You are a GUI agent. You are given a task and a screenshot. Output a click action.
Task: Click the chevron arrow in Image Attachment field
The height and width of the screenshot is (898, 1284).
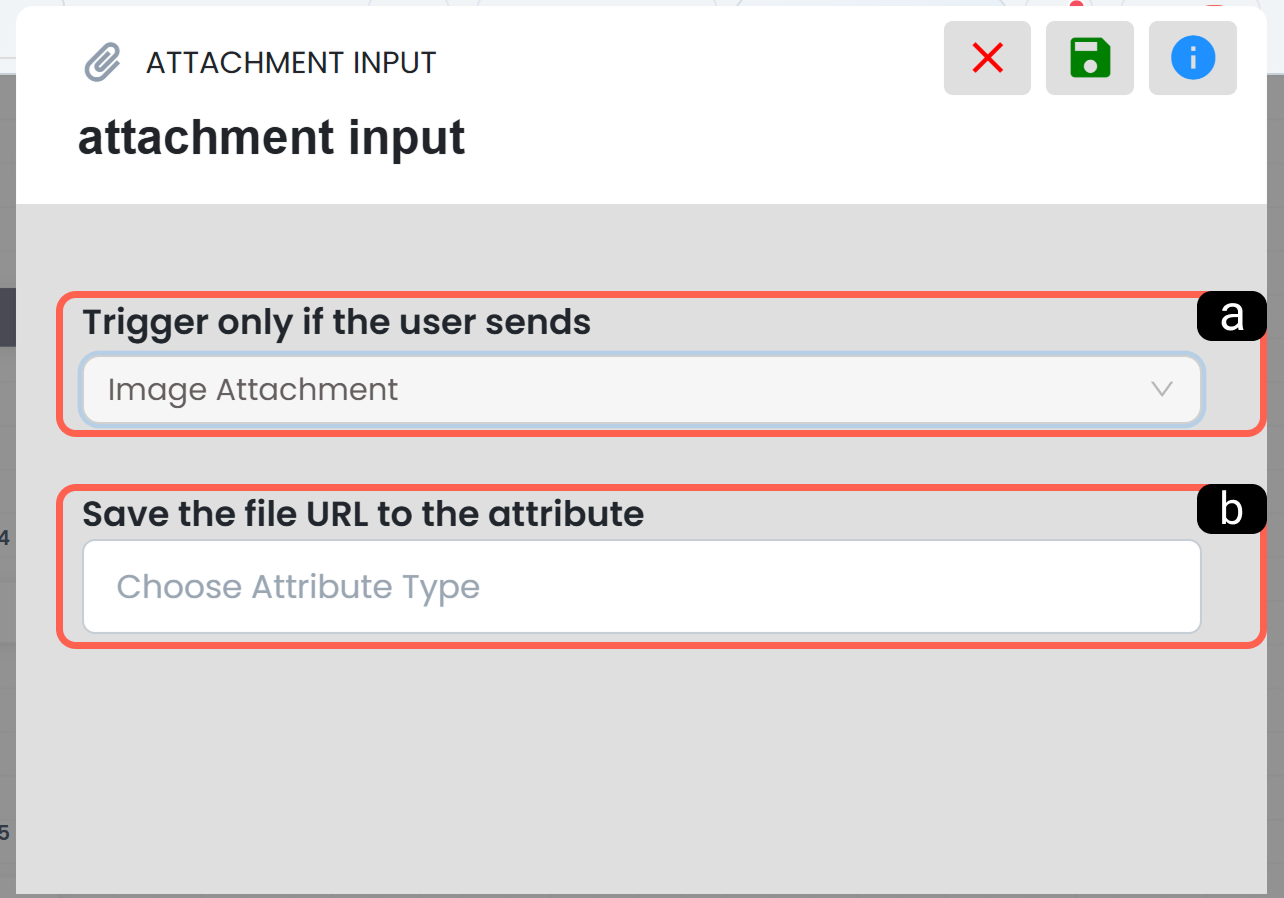1161,389
